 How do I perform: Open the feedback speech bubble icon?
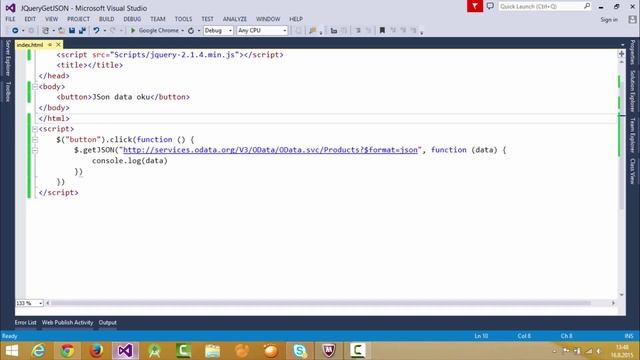490,6
